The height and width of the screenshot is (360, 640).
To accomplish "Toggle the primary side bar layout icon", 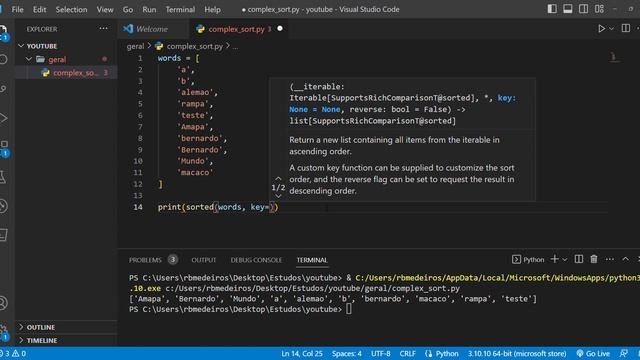I will coord(552,9).
